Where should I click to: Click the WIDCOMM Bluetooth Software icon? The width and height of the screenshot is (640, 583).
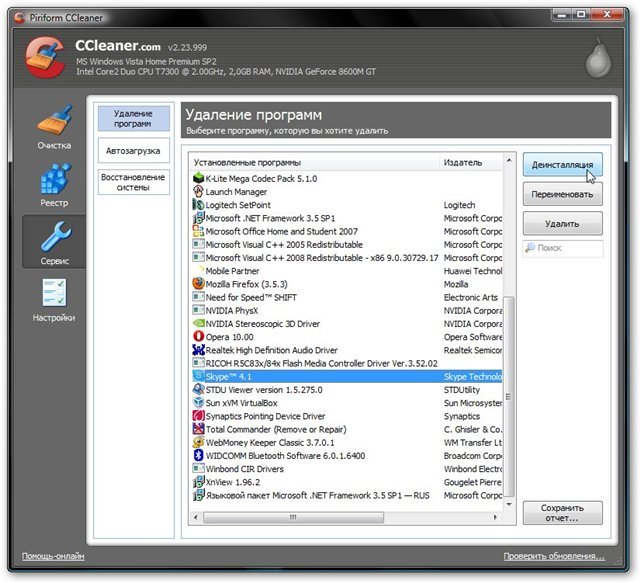tap(197, 455)
